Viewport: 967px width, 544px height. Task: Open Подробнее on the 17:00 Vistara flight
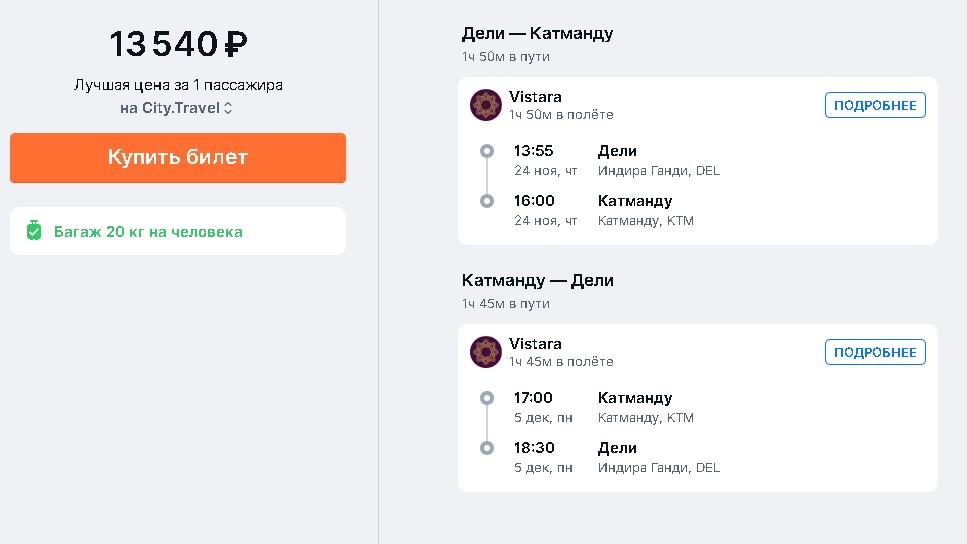click(875, 352)
